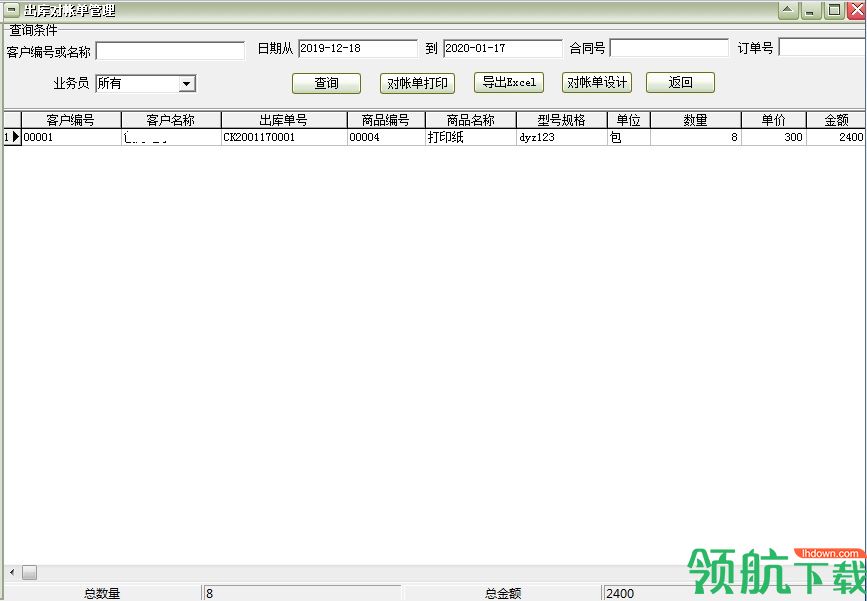Click the 总数量 total quantity field
Screen dimensions: 867x601
pyautogui.click(x=301, y=593)
